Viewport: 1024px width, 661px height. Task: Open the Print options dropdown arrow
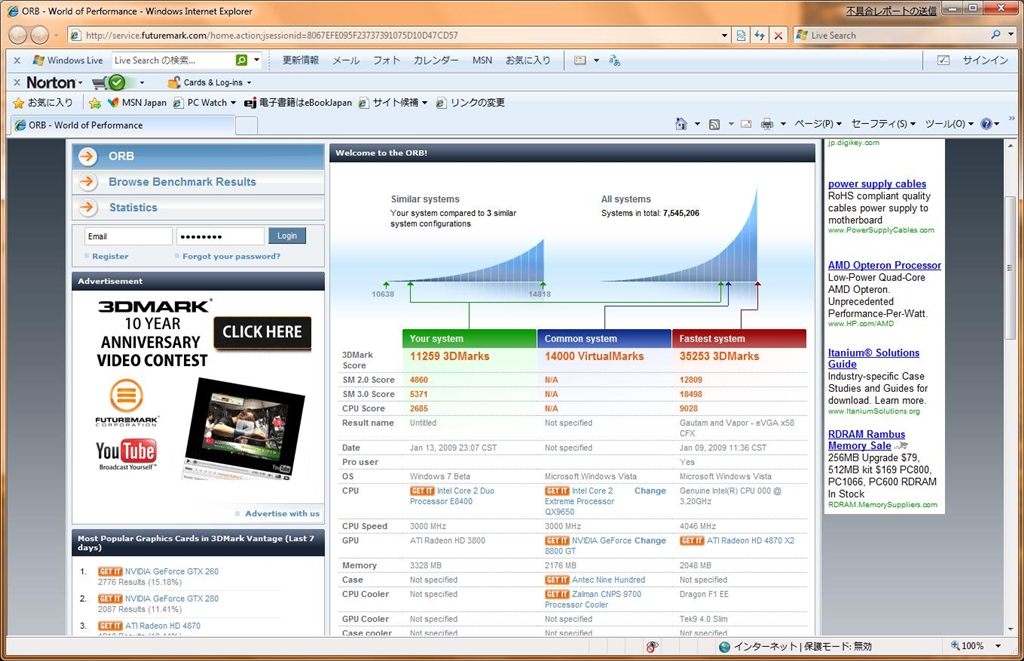(783, 123)
